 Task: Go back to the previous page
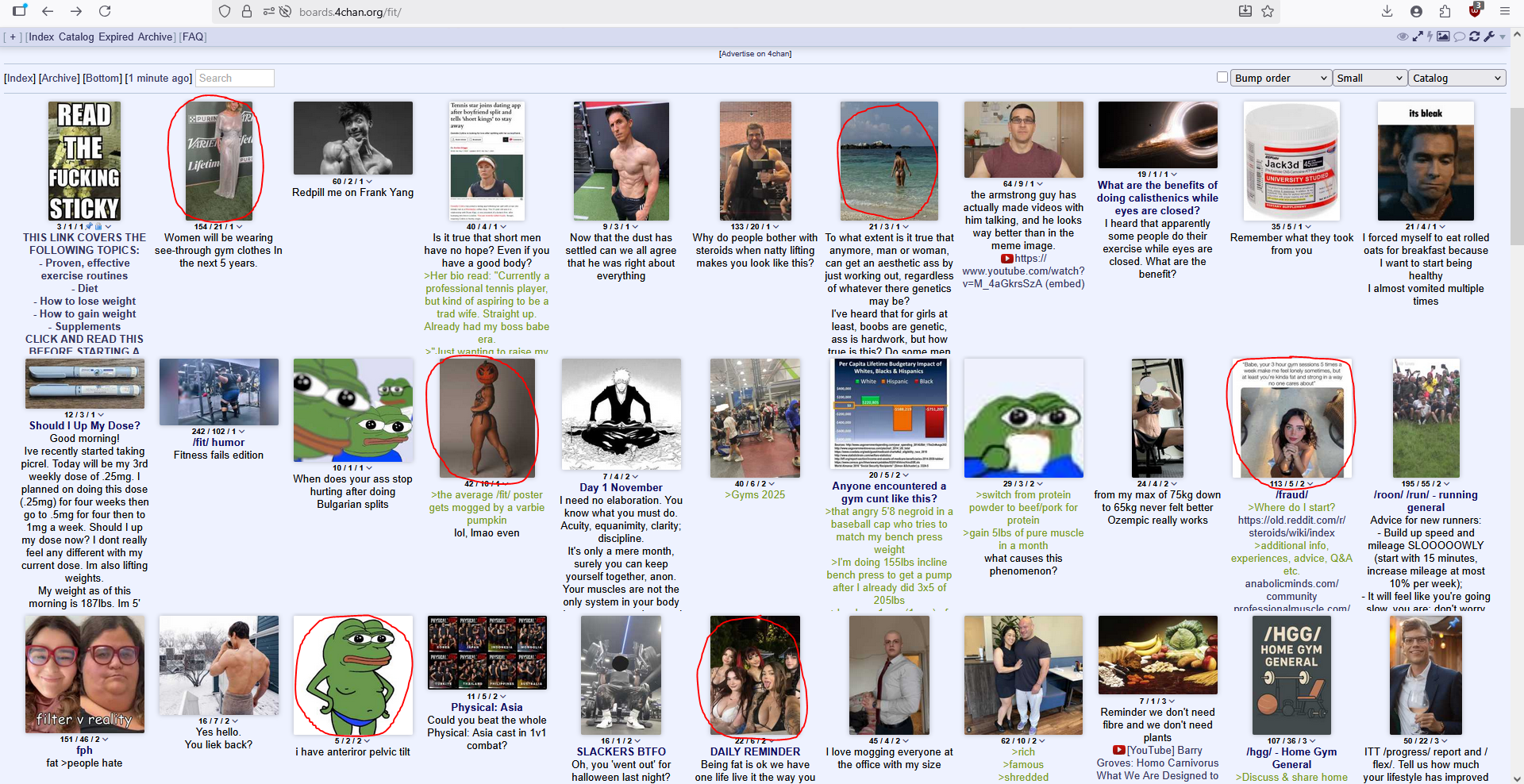point(48,11)
